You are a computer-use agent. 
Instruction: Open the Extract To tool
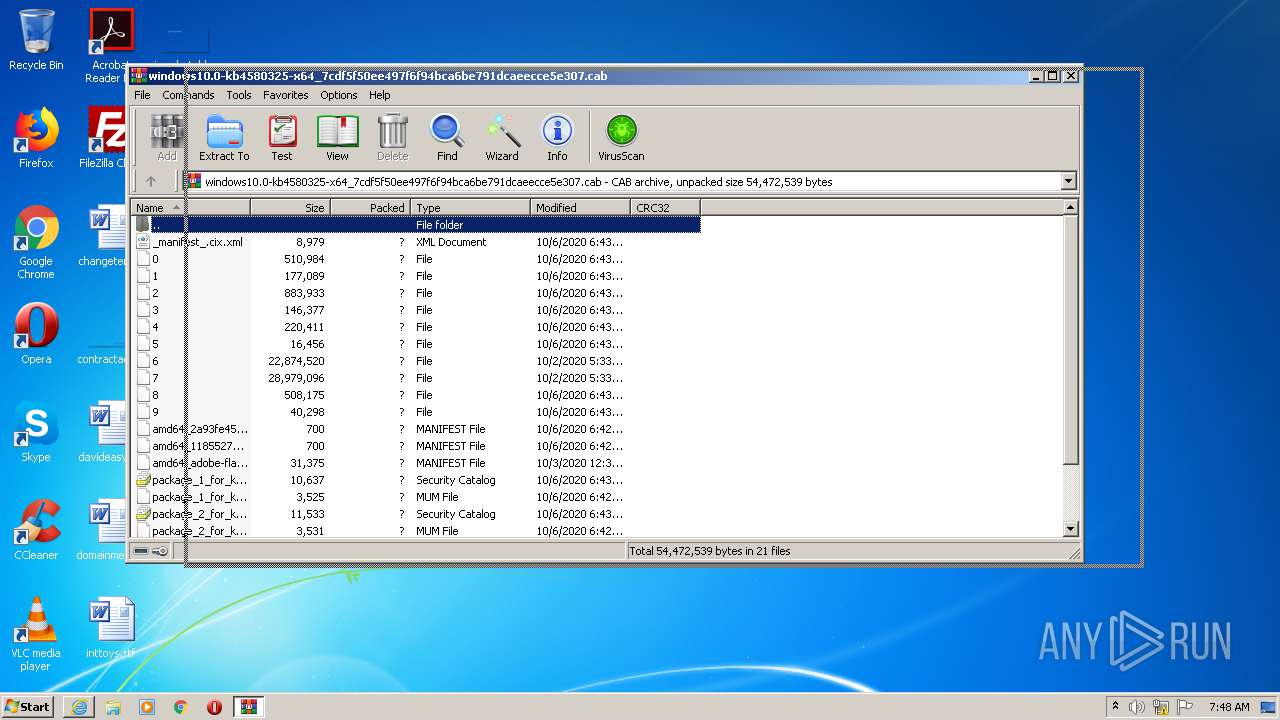pos(224,138)
